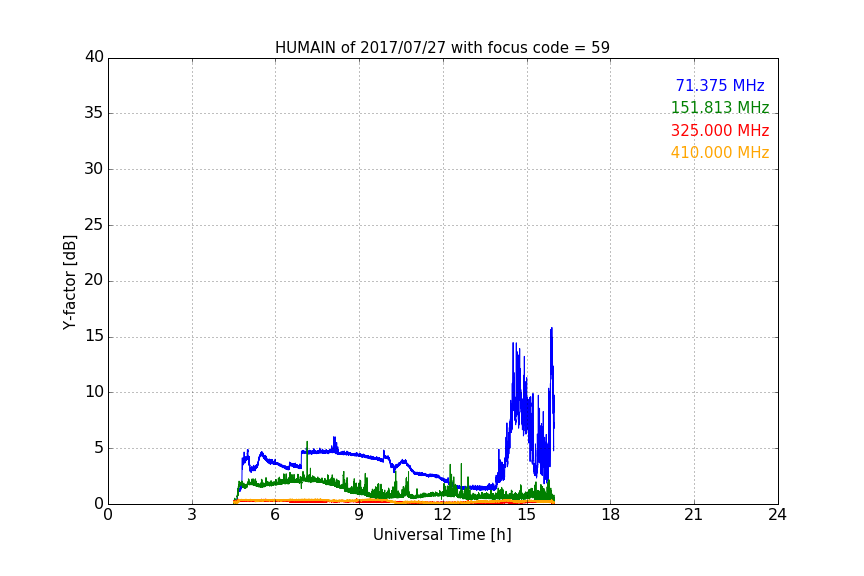Click x-axis tick value 18

tap(611, 515)
